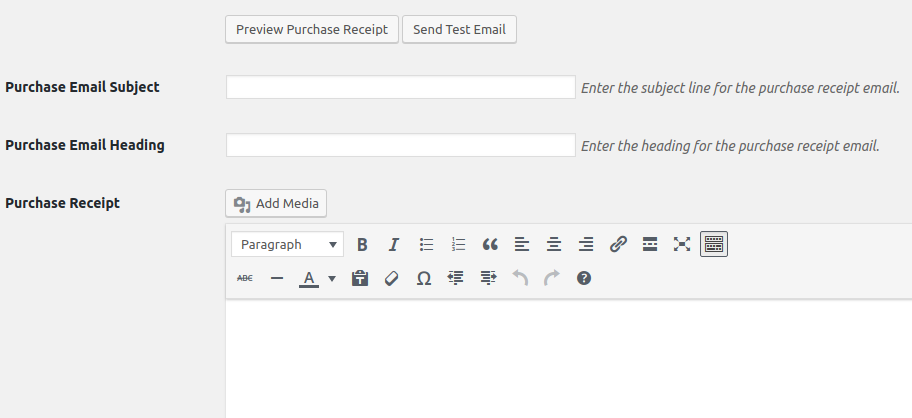Insert Read More tag
This screenshot has width=912, height=418.
pyautogui.click(x=650, y=244)
